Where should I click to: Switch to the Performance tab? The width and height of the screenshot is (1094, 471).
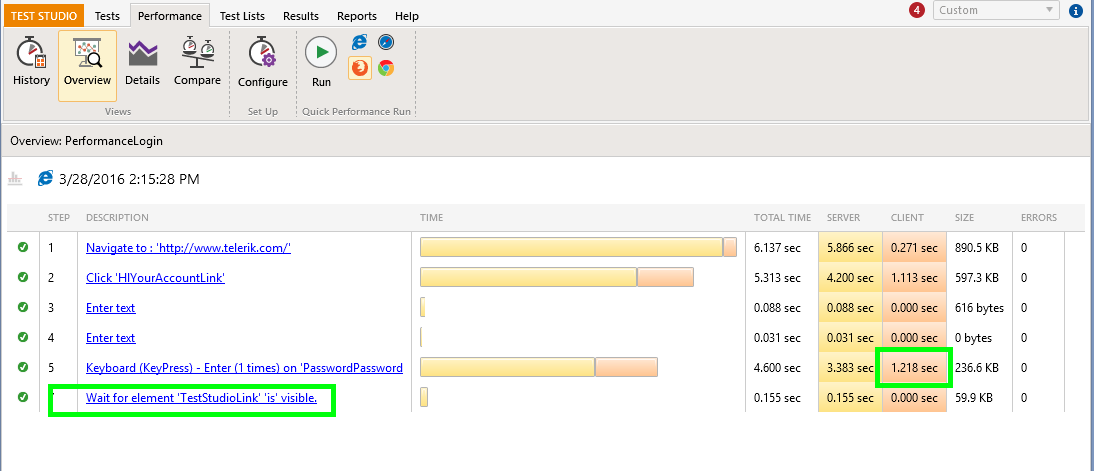(x=170, y=15)
